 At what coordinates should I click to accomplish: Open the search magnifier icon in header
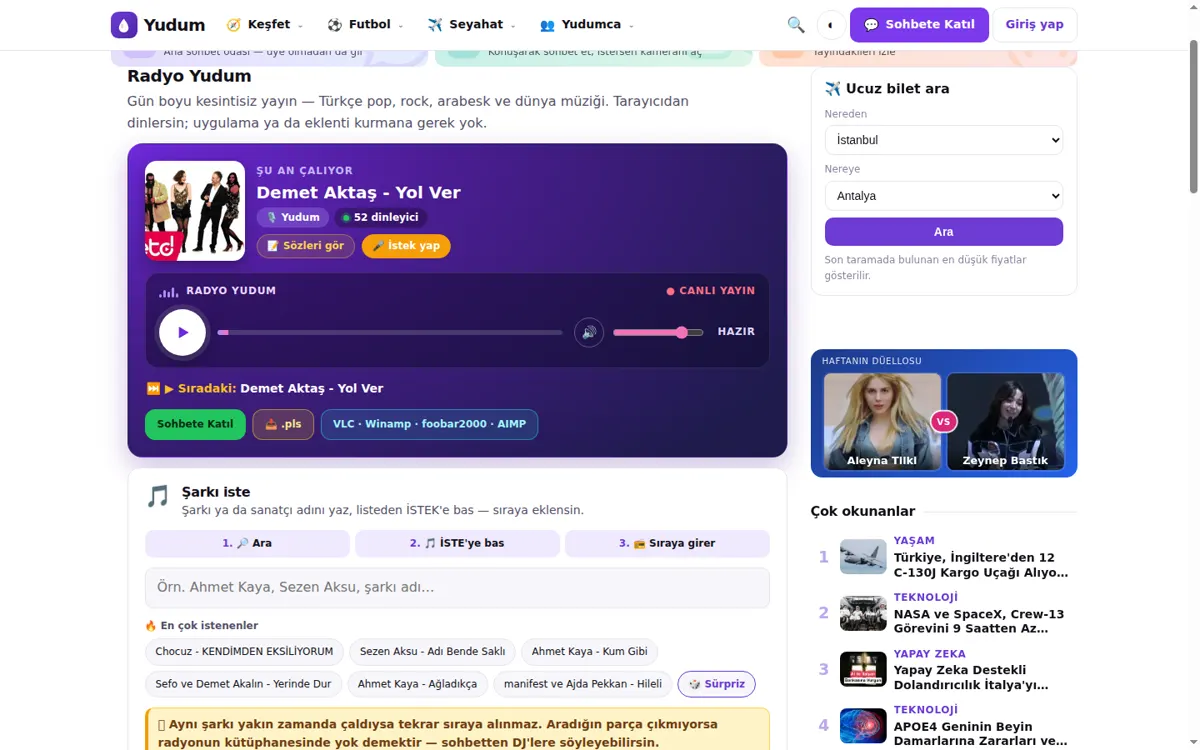click(796, 25)
